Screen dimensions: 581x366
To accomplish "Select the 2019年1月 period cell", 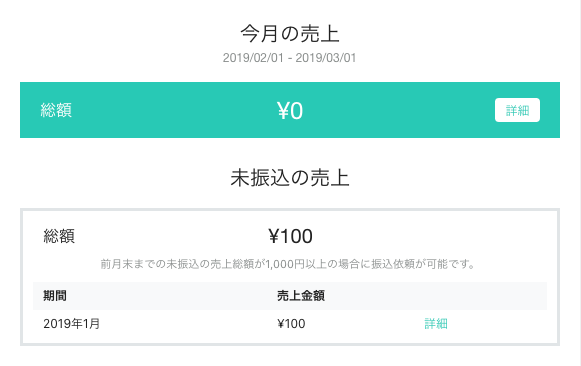I will (x=72, y=323).
